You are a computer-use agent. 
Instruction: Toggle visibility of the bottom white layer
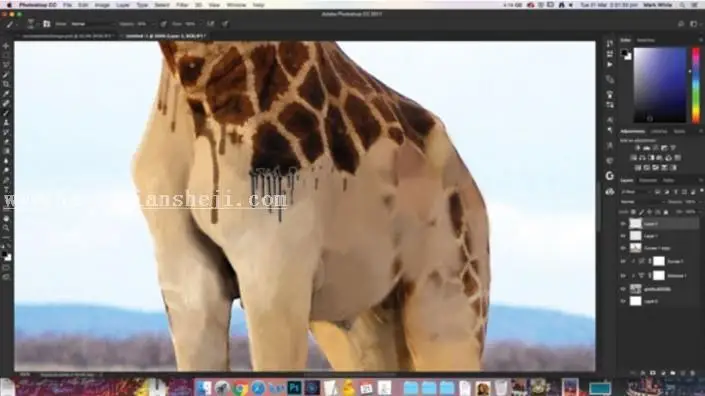pyautogui.click(x=623, y=301)
